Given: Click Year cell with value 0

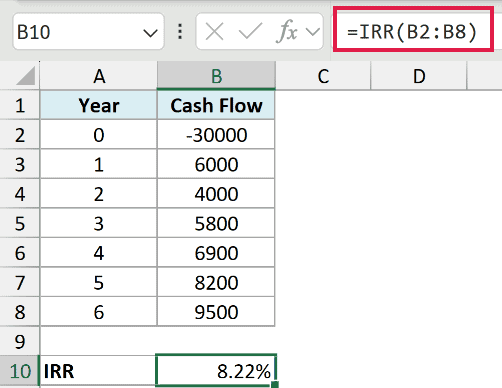Looking at the screenshot, I should (99, 135).
